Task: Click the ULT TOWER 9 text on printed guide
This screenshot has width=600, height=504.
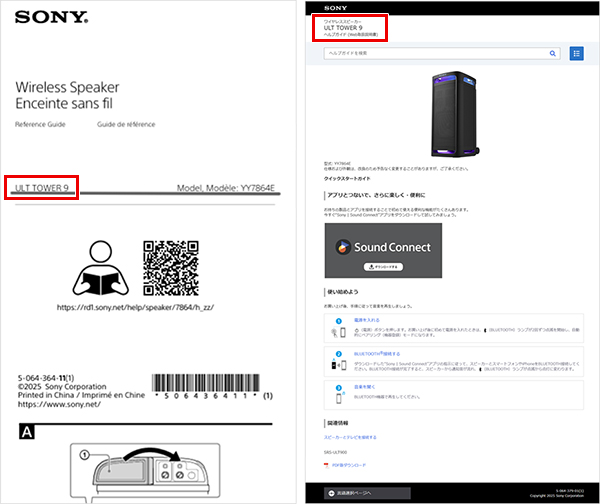Action: 41,188
